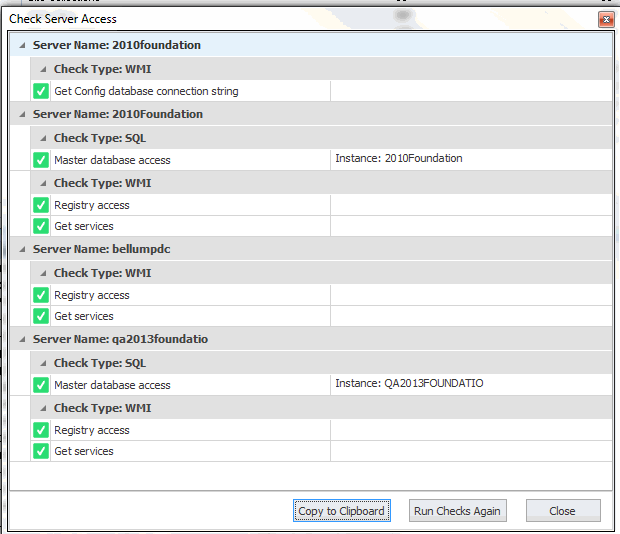Collapse Check Type: WMI under bellumpdc
Screen dimensions: 620x534
(x=43, y=274)
